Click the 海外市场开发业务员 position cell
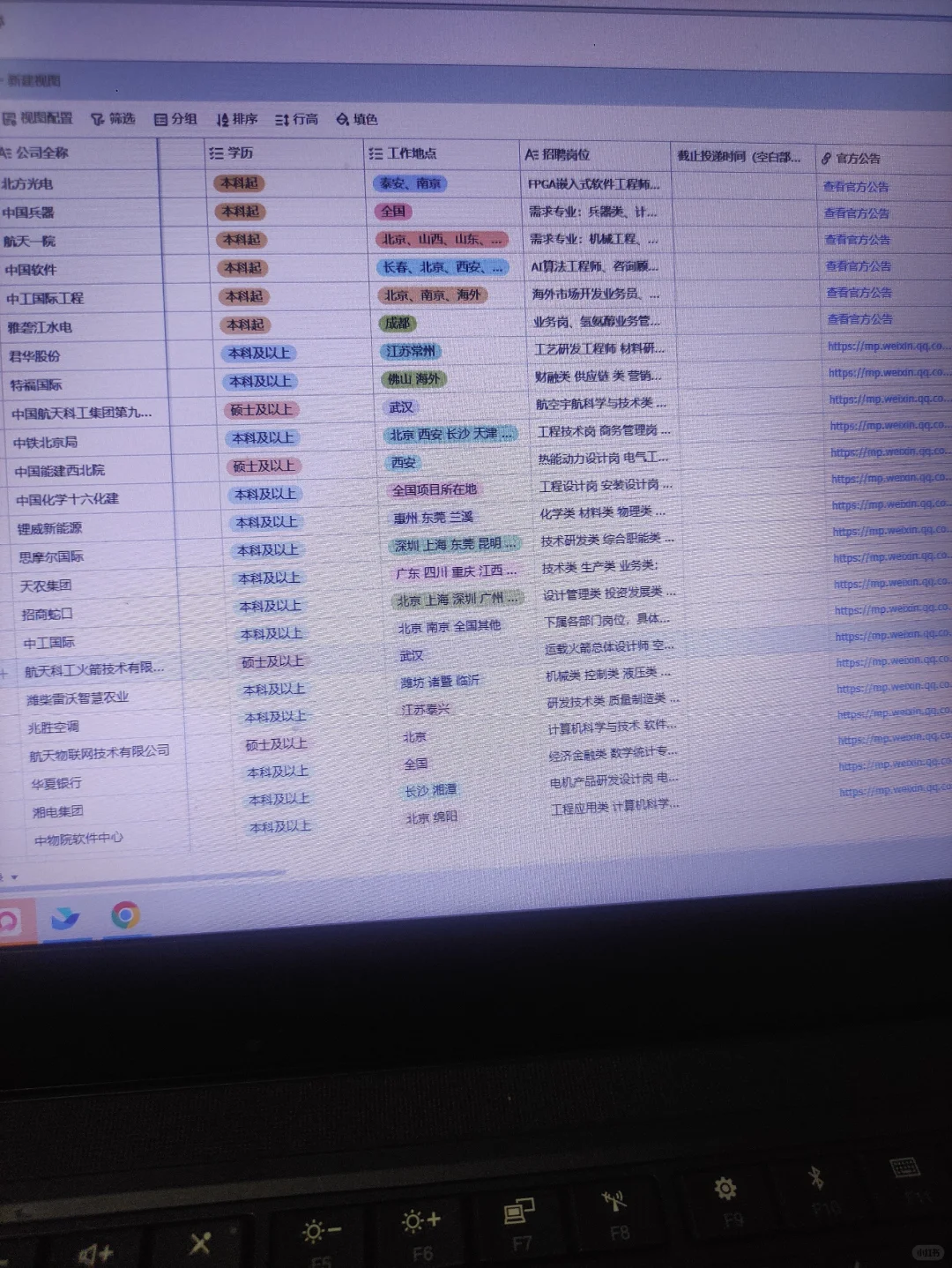 click(596, 294)
